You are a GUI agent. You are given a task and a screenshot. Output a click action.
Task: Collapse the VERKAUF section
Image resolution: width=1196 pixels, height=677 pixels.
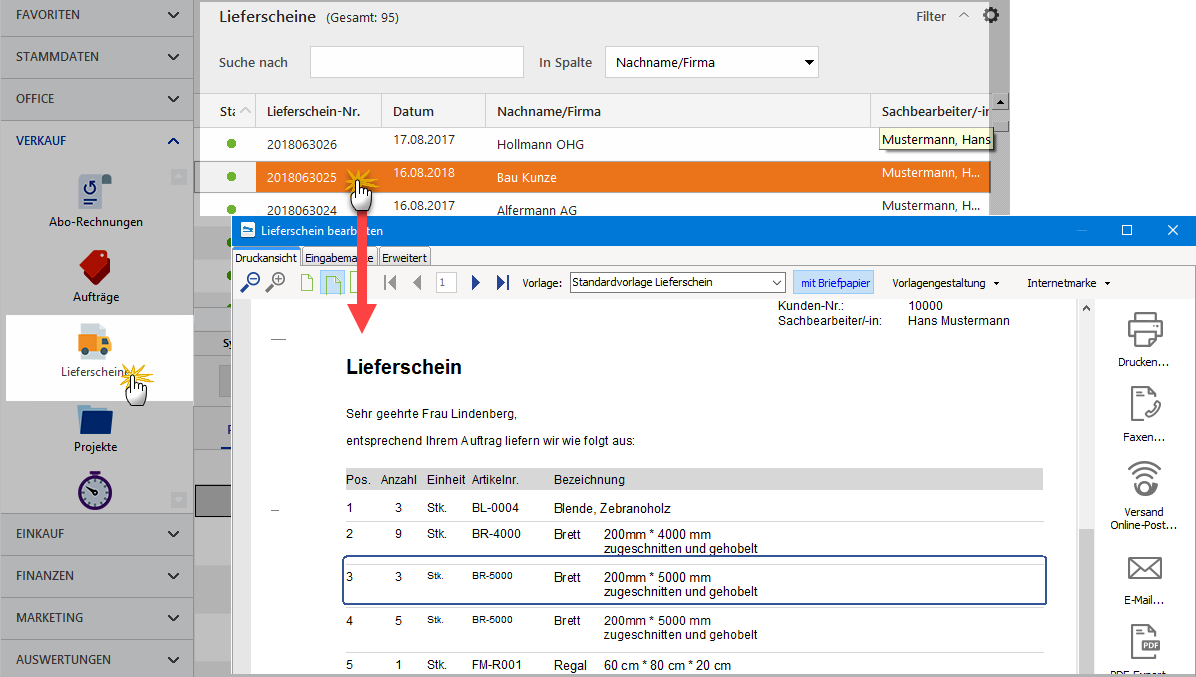(96, 141)
